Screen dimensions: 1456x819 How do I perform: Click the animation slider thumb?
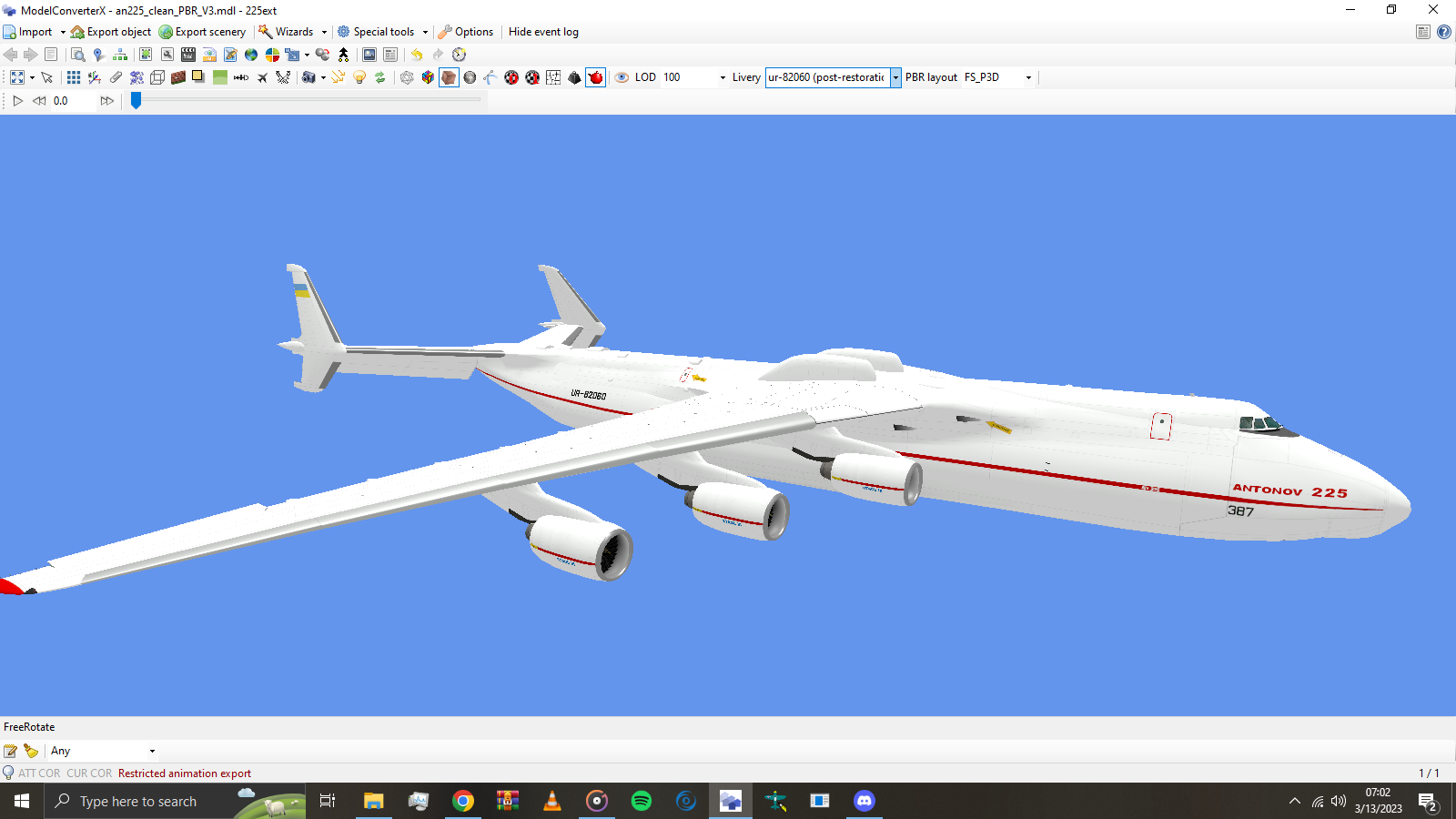pyautogui.click(x=136, y=100)
